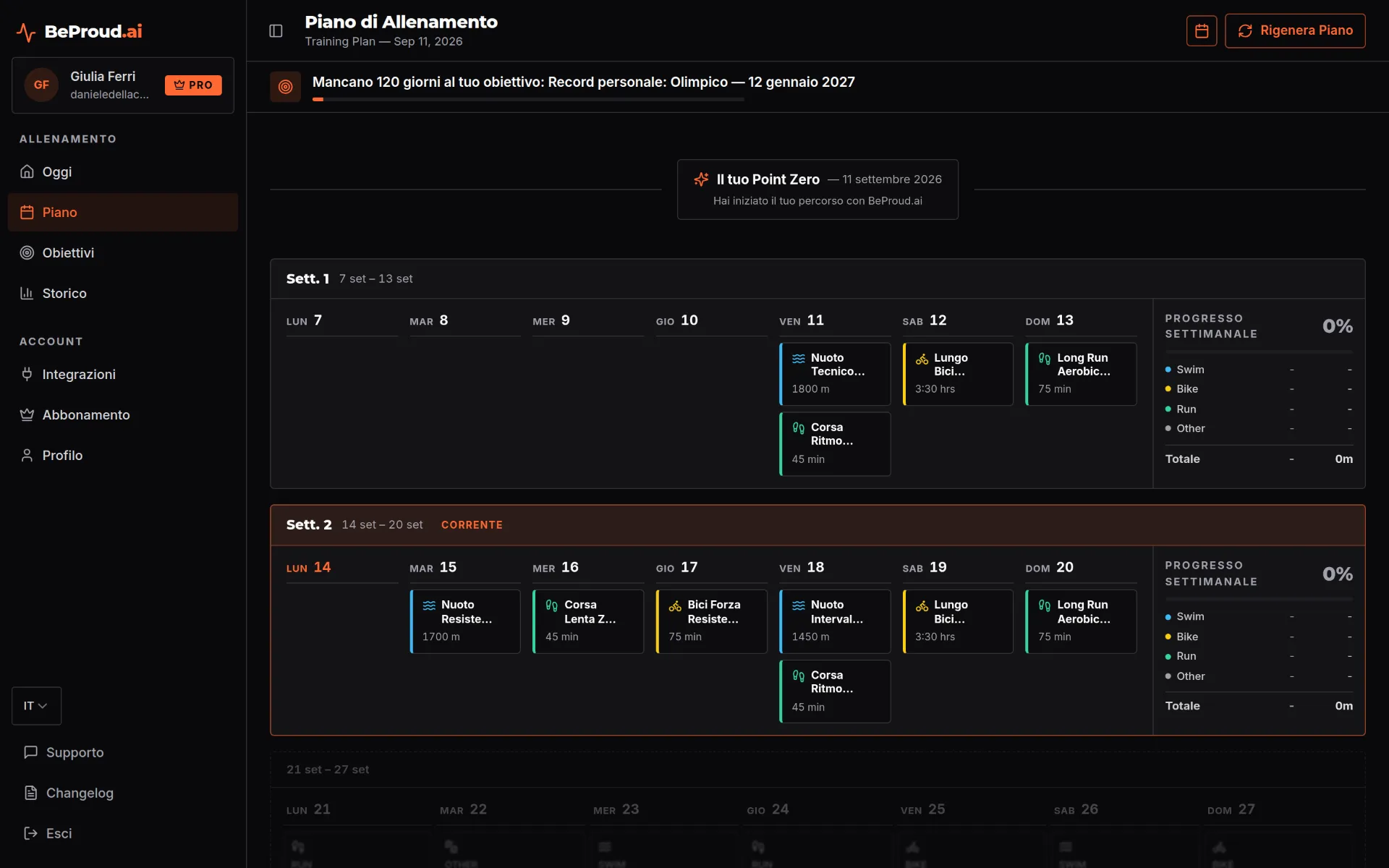
Task: Open Nuoto Resiste workout on Mar 15
Action: click(x=465, y=621)
